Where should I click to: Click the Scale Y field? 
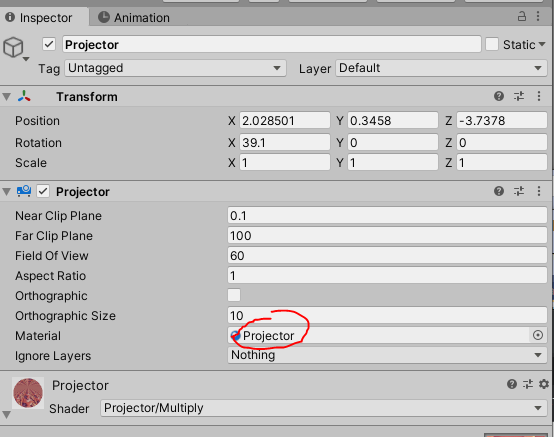(393, 163)
